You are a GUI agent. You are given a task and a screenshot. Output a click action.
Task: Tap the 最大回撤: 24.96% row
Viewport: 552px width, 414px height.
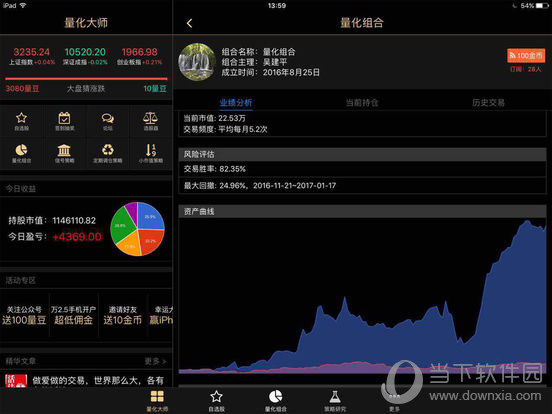362,186
